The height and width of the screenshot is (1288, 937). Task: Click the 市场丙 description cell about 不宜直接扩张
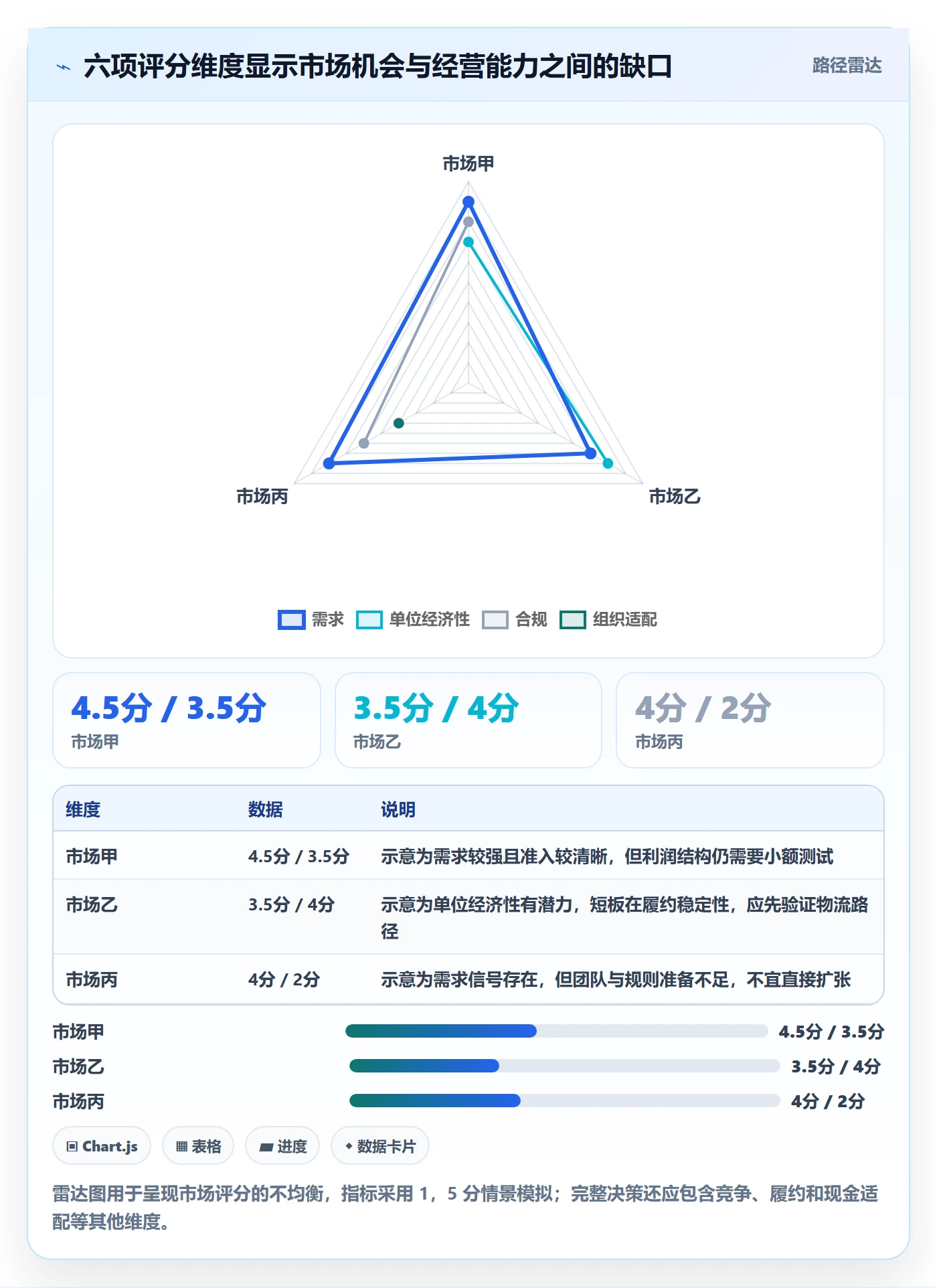pyautogui.click(x=616, y=979)
